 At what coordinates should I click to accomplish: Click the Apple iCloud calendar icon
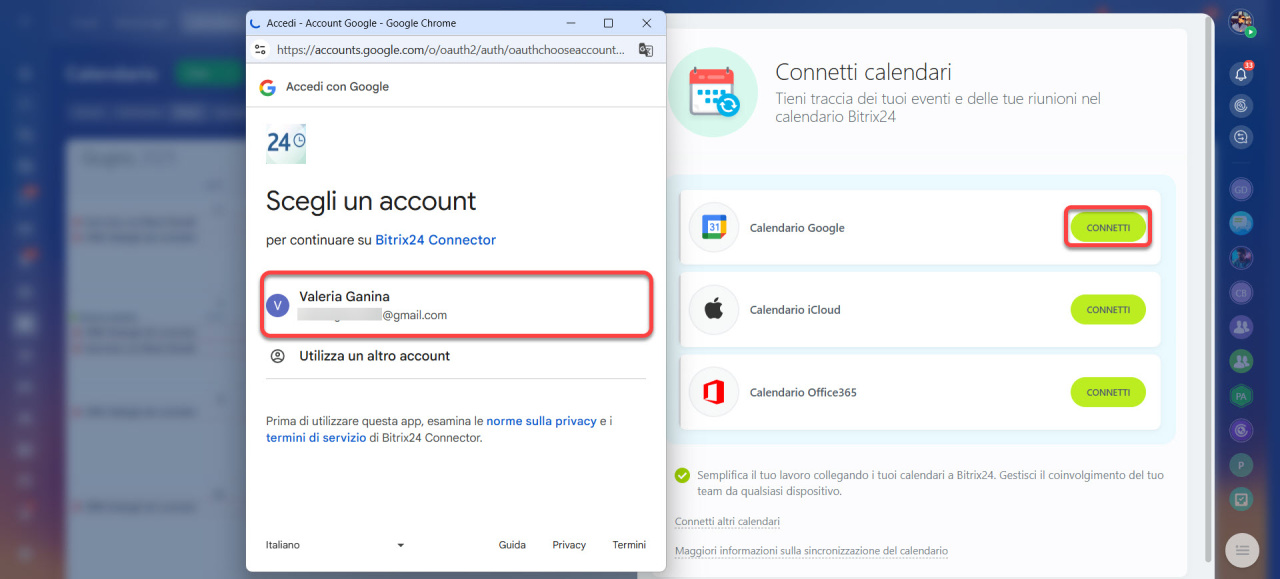coord(714,310)
